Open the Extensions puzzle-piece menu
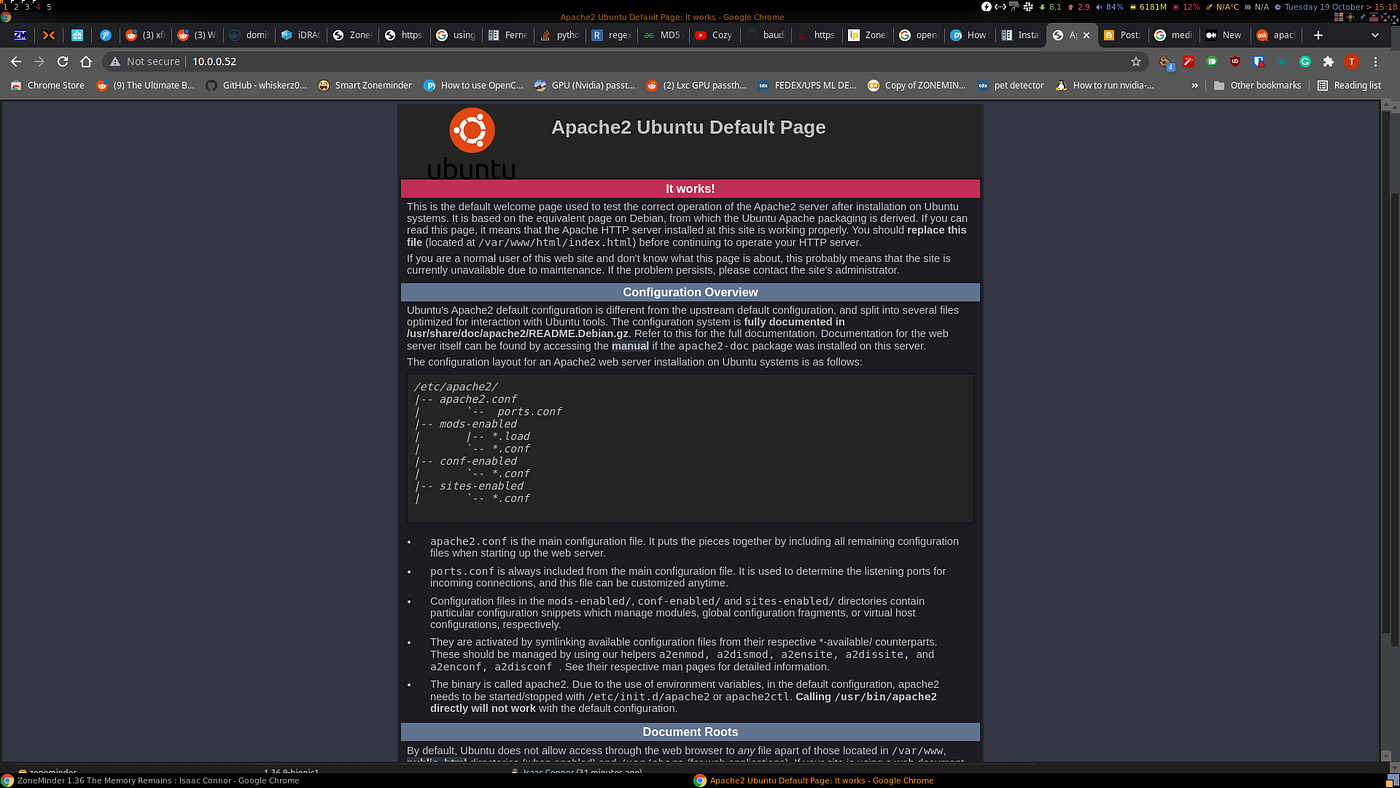 tap(1328, 61)
